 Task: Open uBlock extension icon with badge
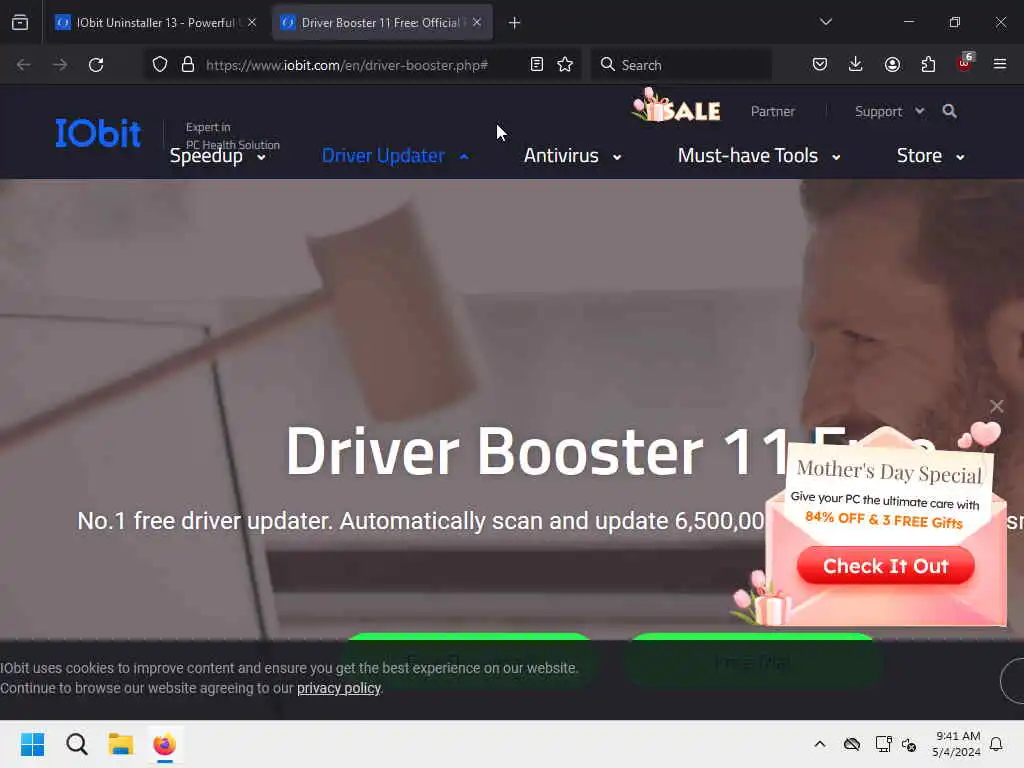point(965,63)
